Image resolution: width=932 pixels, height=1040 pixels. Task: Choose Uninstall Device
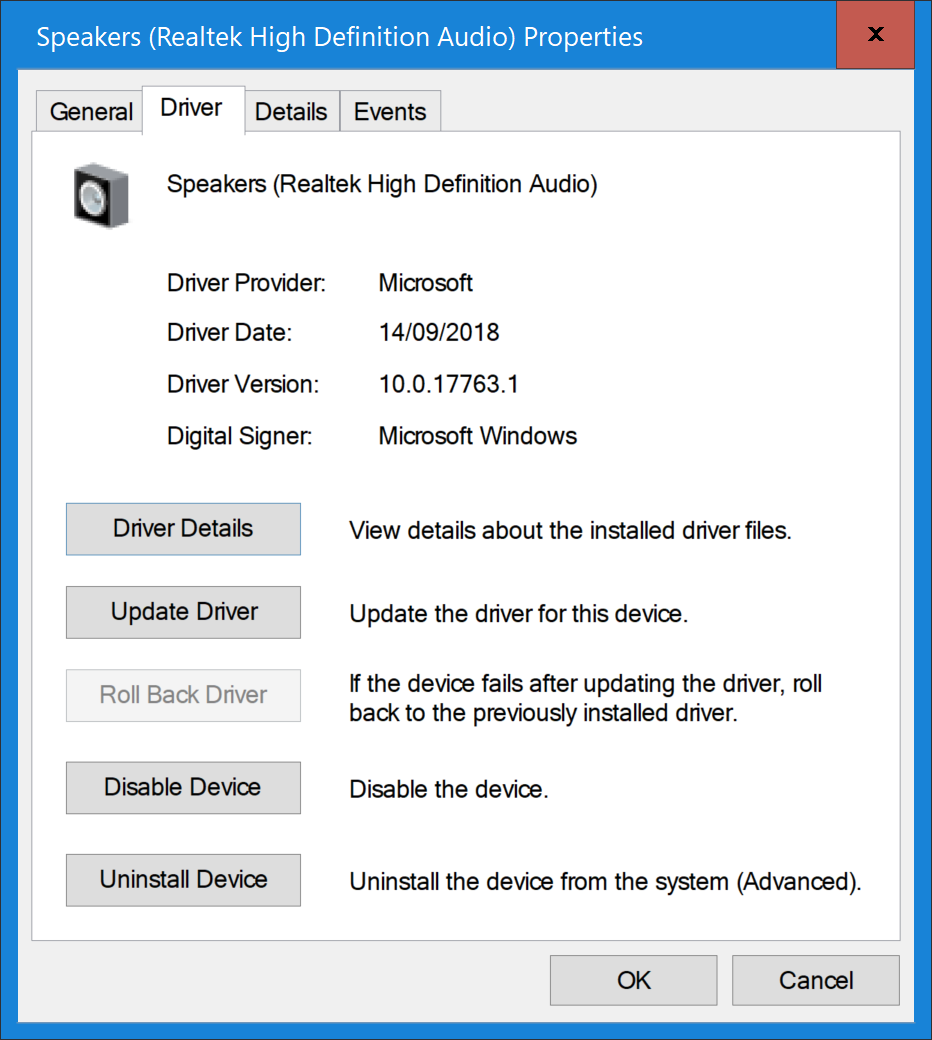pos(183,880)
